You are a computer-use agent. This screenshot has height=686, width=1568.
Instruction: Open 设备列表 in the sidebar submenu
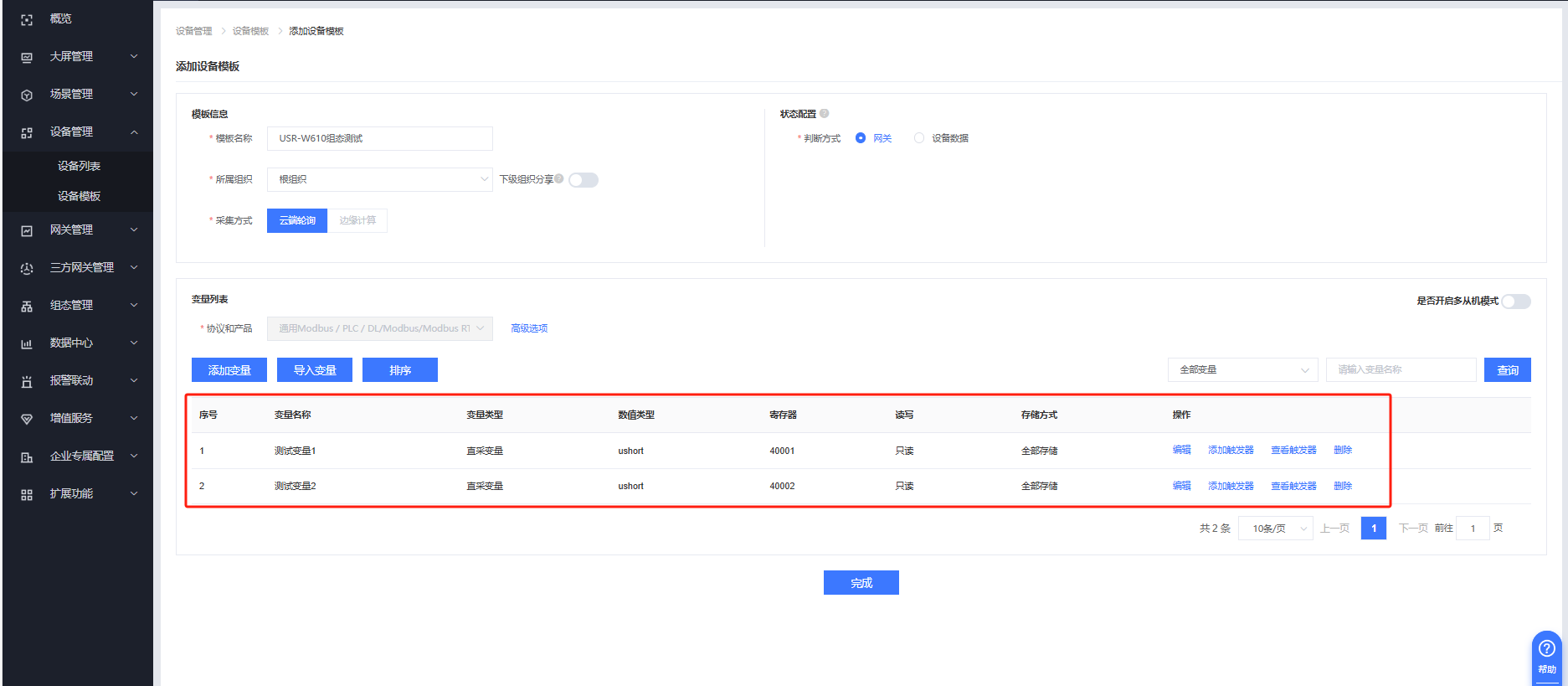pyautogui.click(x=79, y=166)
